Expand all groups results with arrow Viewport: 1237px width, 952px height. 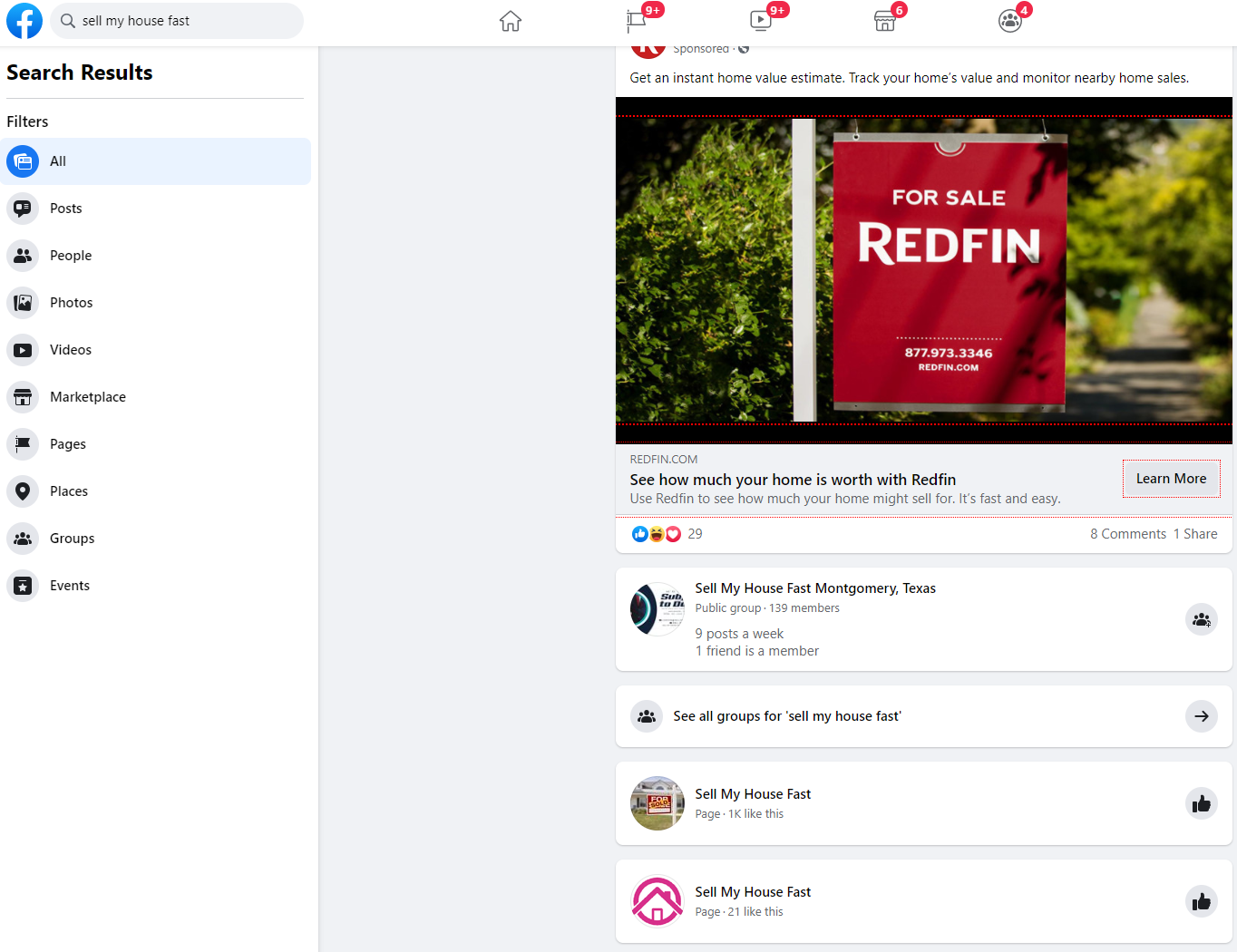click(x=1201, y=716)
